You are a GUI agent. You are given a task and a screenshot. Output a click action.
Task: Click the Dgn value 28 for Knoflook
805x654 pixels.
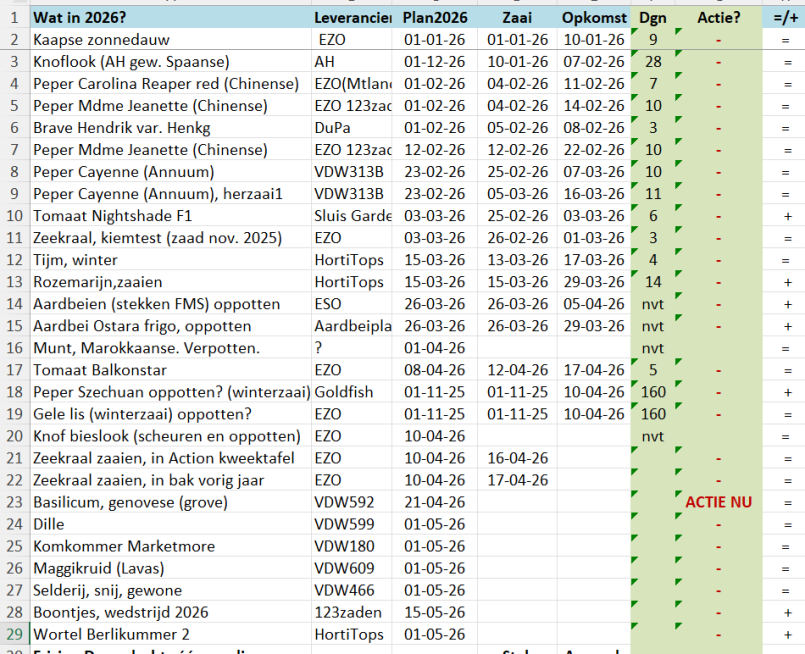tap(653, 62)
